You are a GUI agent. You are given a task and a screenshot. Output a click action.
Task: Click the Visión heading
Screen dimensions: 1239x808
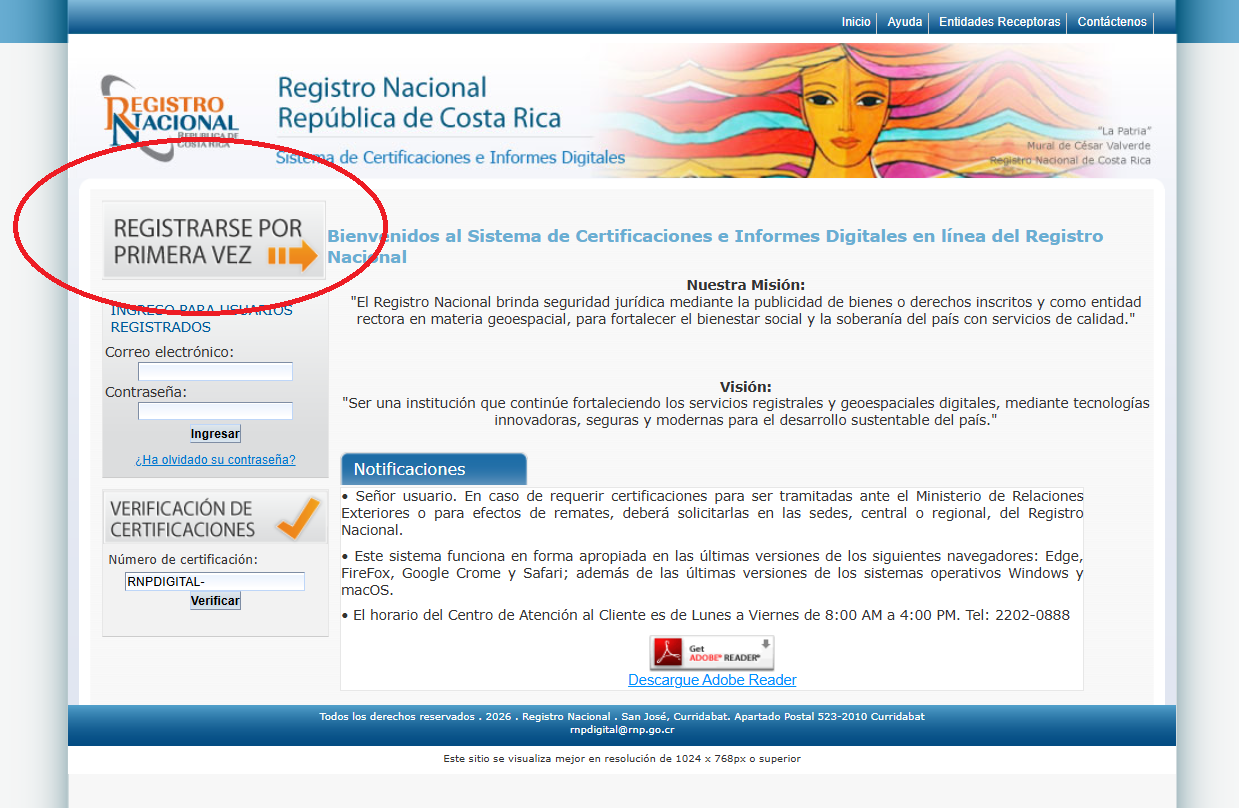(x=745, y=387)
